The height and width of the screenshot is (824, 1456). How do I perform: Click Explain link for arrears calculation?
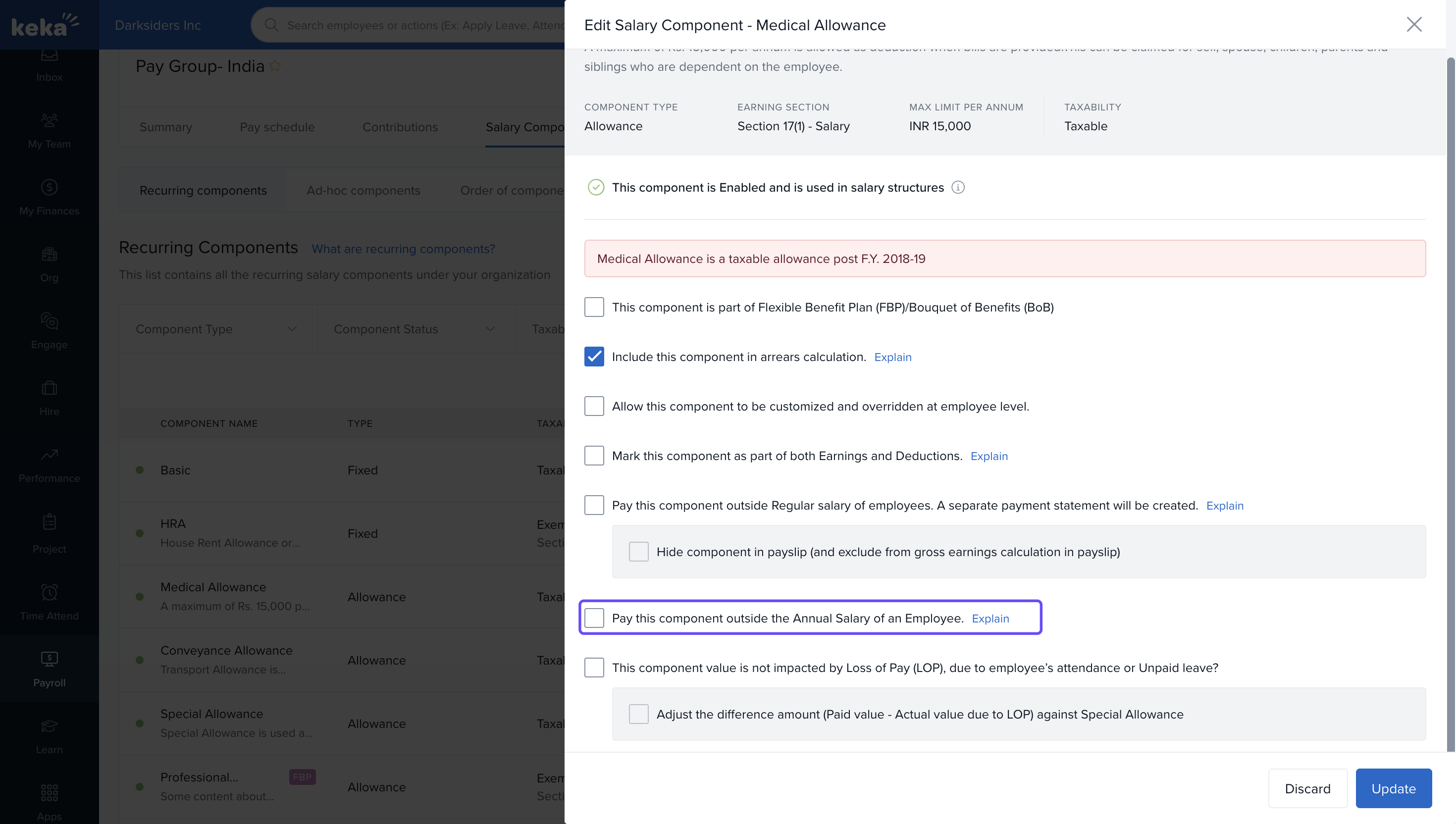[x=892, y=357]
